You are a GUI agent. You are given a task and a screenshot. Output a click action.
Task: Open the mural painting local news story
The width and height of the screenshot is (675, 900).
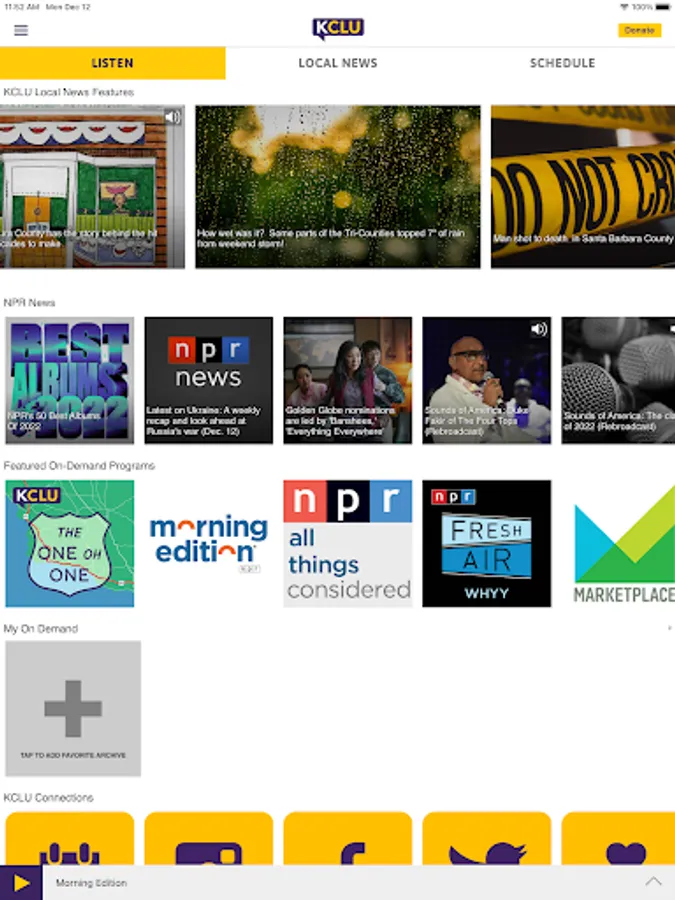92,187
